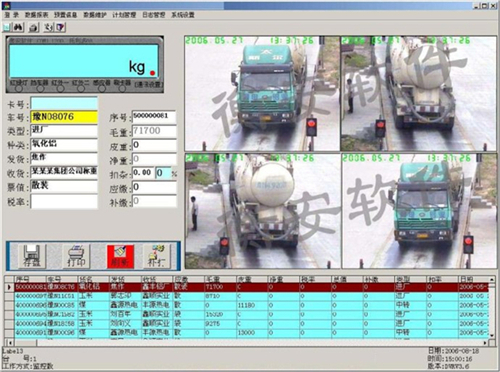Open the 日志管理 menu
Image resolution: width=500 pixels, height=372 pixels.
pyautogui.click(x=154, y=15)
